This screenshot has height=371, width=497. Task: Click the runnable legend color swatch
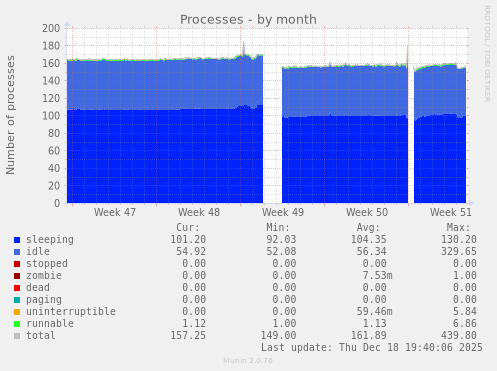(17, 324)
